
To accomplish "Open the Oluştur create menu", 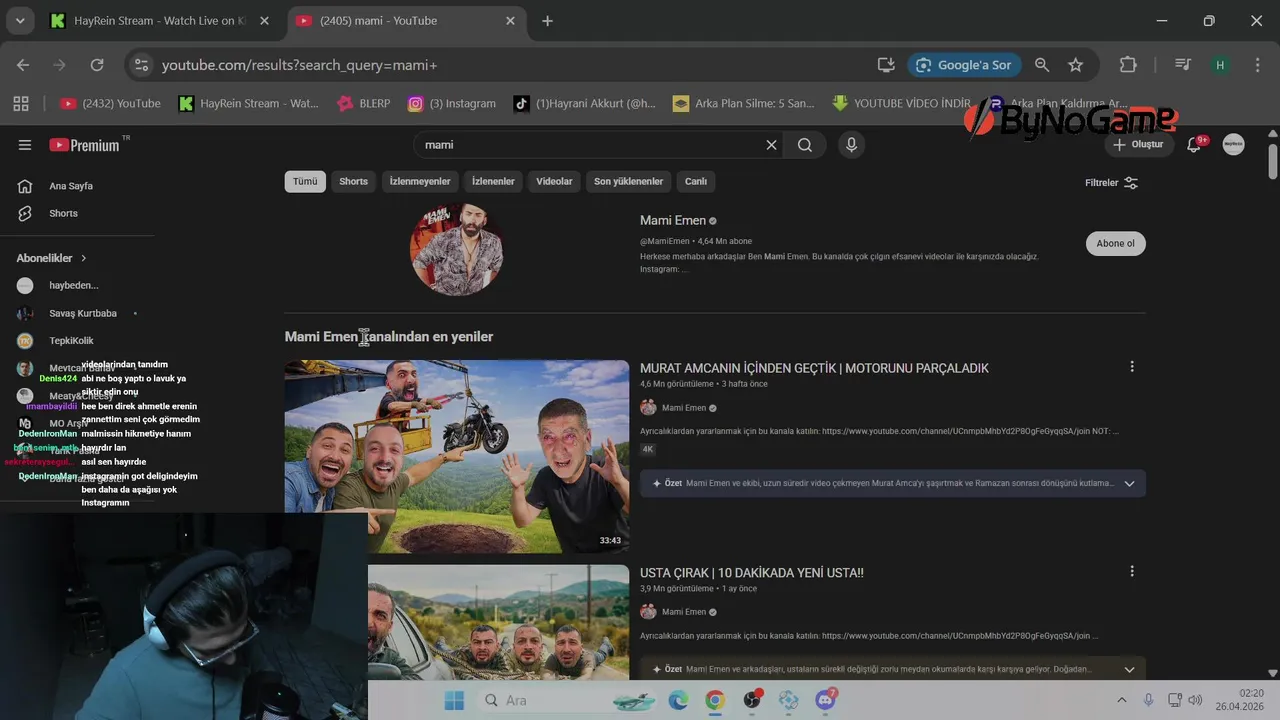I will pyautogui.click(x=1138, y=145).
